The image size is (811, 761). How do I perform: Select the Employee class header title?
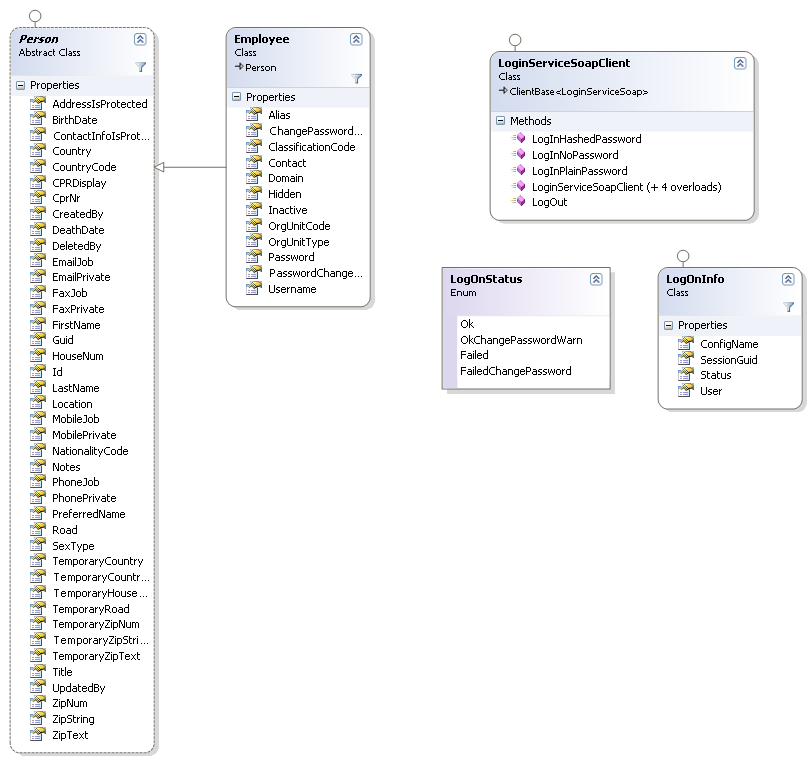(262, 39)
